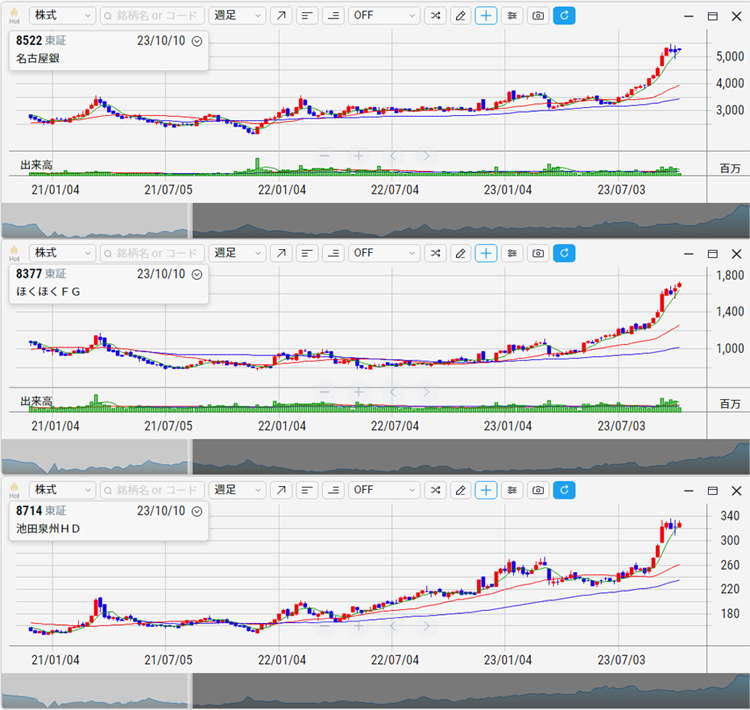Click the camera snapshot icon in bottom chart
Viewport: 750px width, 710px height.
click(x=538, y=490)
